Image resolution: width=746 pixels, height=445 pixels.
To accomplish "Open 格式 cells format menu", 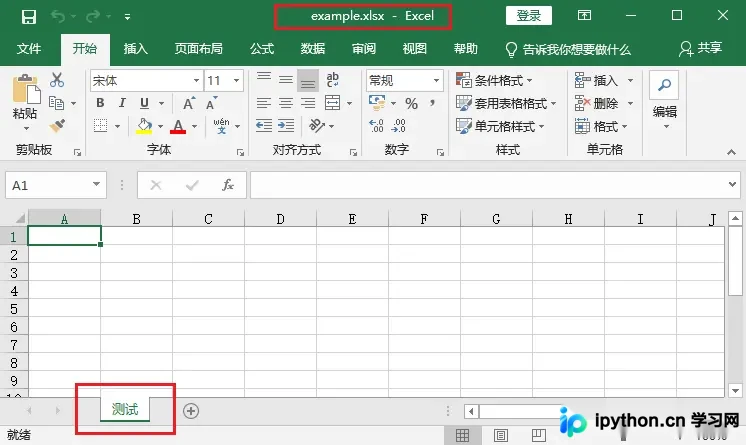I will point(601,126).
